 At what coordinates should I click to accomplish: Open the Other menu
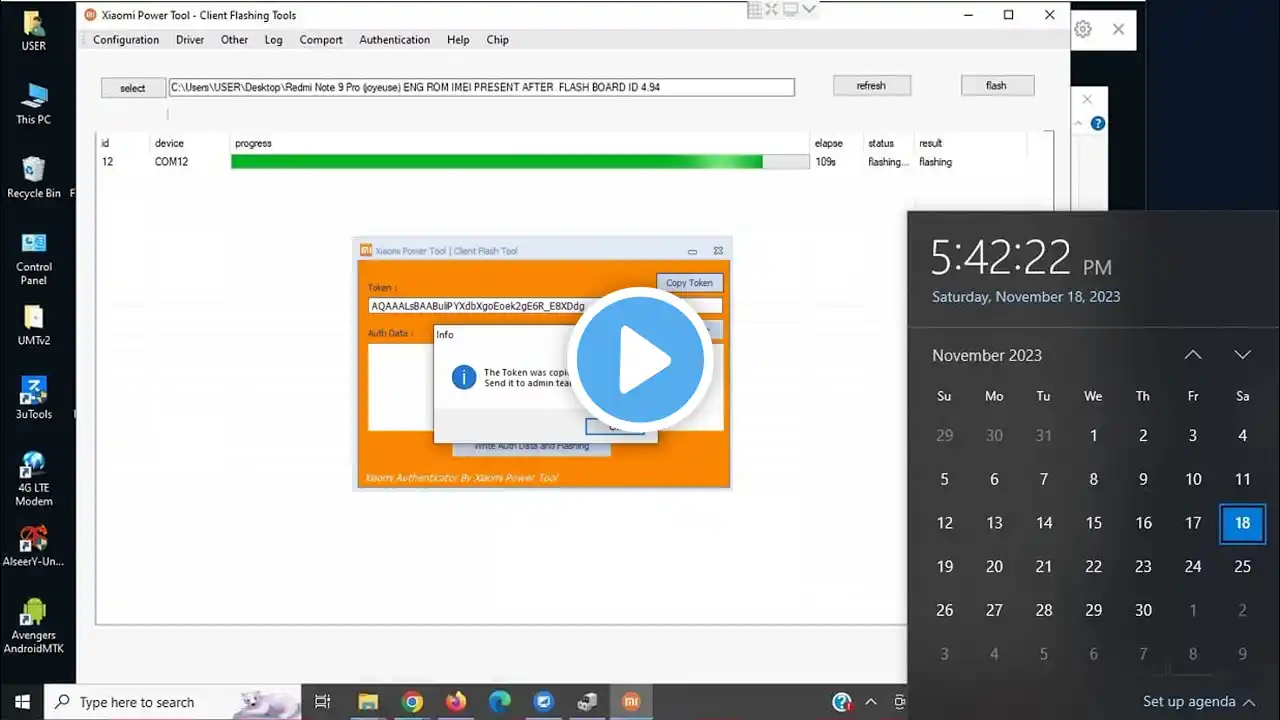[x=234, y=40]
